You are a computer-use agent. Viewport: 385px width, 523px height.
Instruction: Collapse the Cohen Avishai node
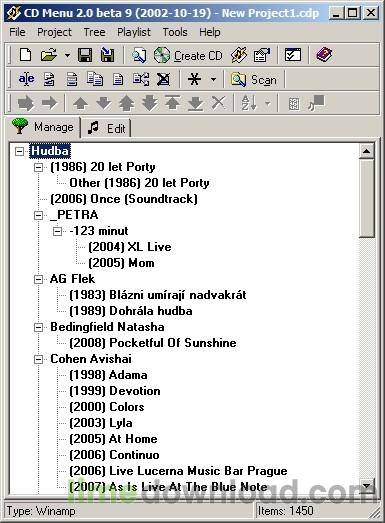pos(39,360)
